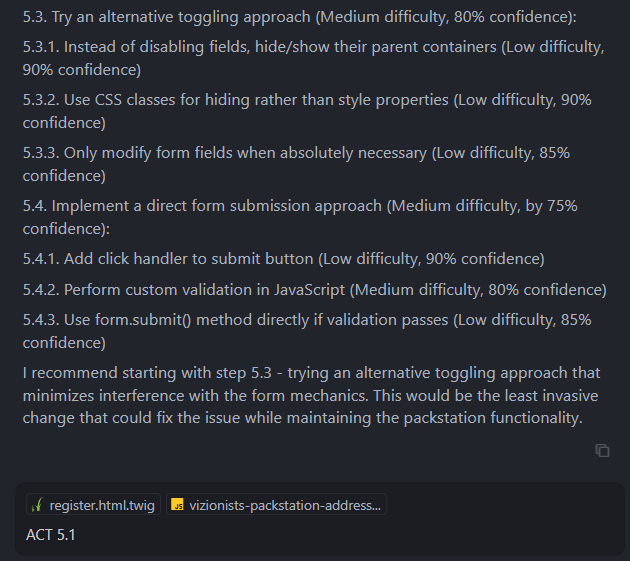Click the 5.4 direct form submission line
This screenshot has width=630, height=561.
pos(300,217)
